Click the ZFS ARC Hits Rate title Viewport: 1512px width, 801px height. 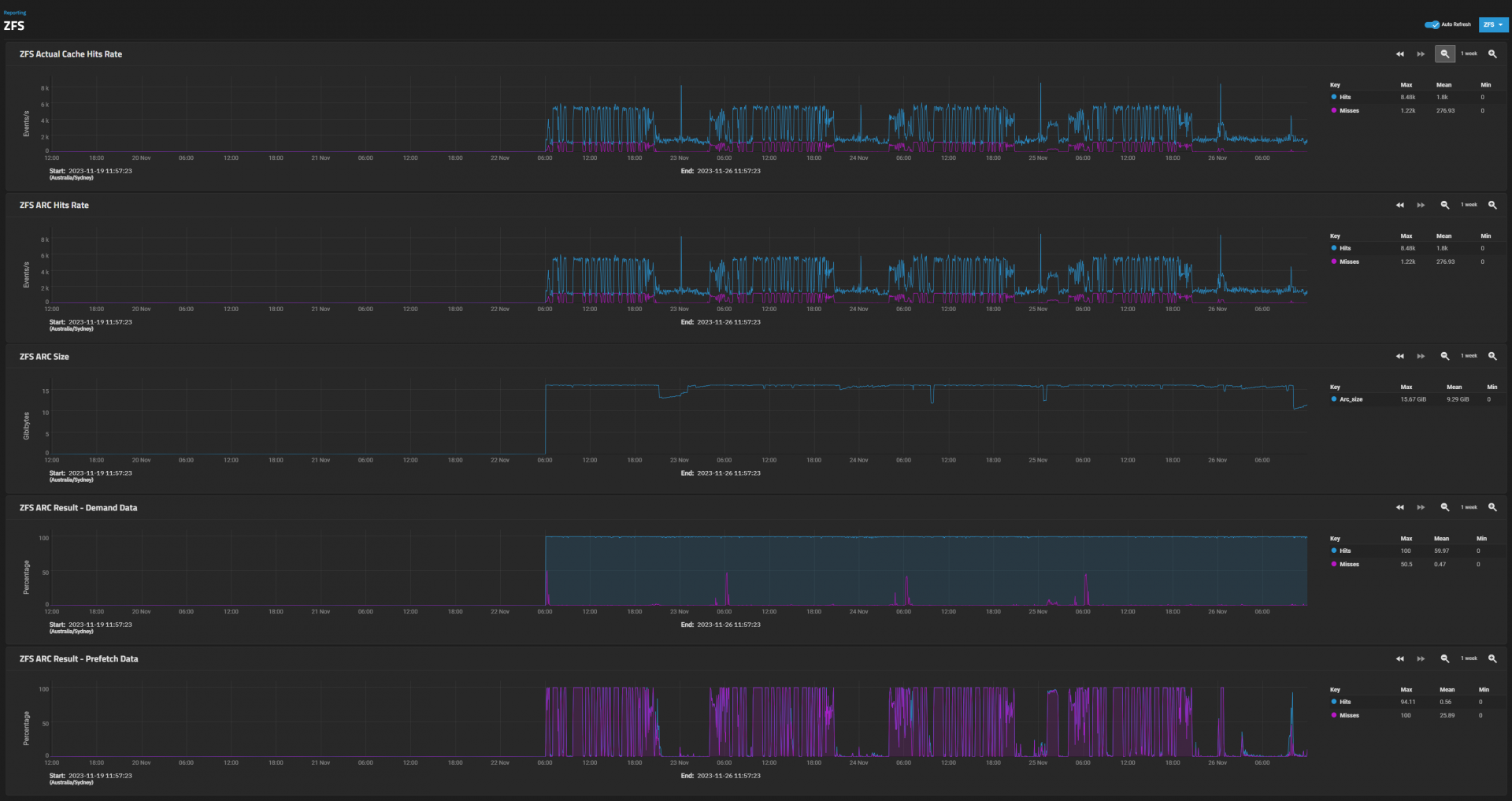click(x=54, y=206)
